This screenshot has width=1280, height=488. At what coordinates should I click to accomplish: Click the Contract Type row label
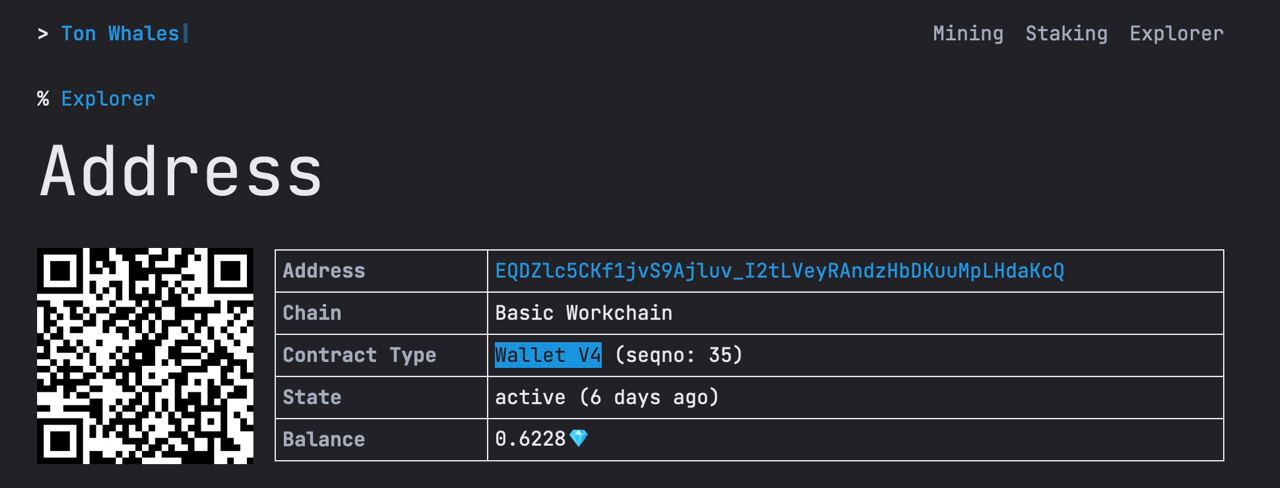click(x=359, y=355)
